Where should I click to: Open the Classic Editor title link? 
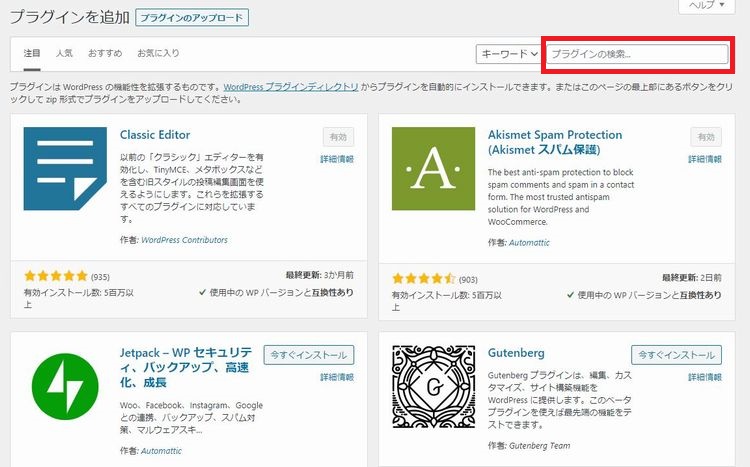tap(155, 135)
